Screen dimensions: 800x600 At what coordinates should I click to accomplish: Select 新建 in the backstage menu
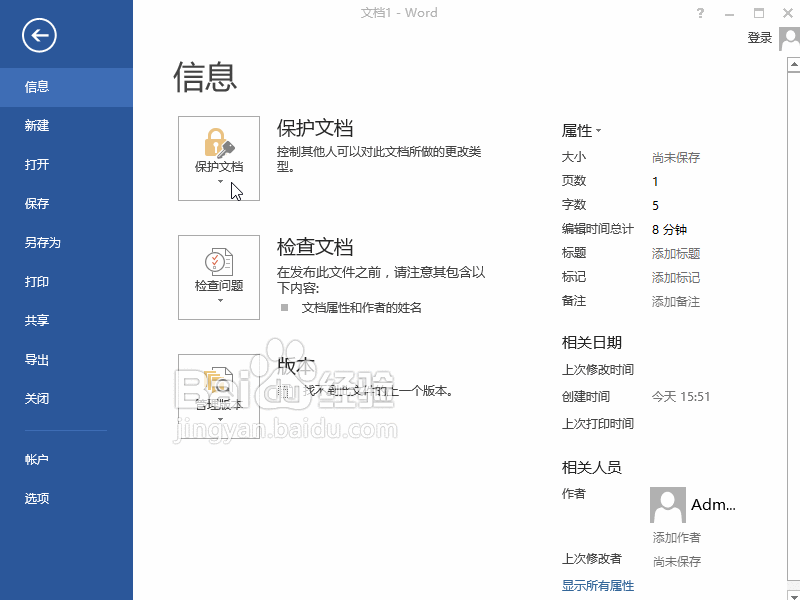(x=66, y=126)
